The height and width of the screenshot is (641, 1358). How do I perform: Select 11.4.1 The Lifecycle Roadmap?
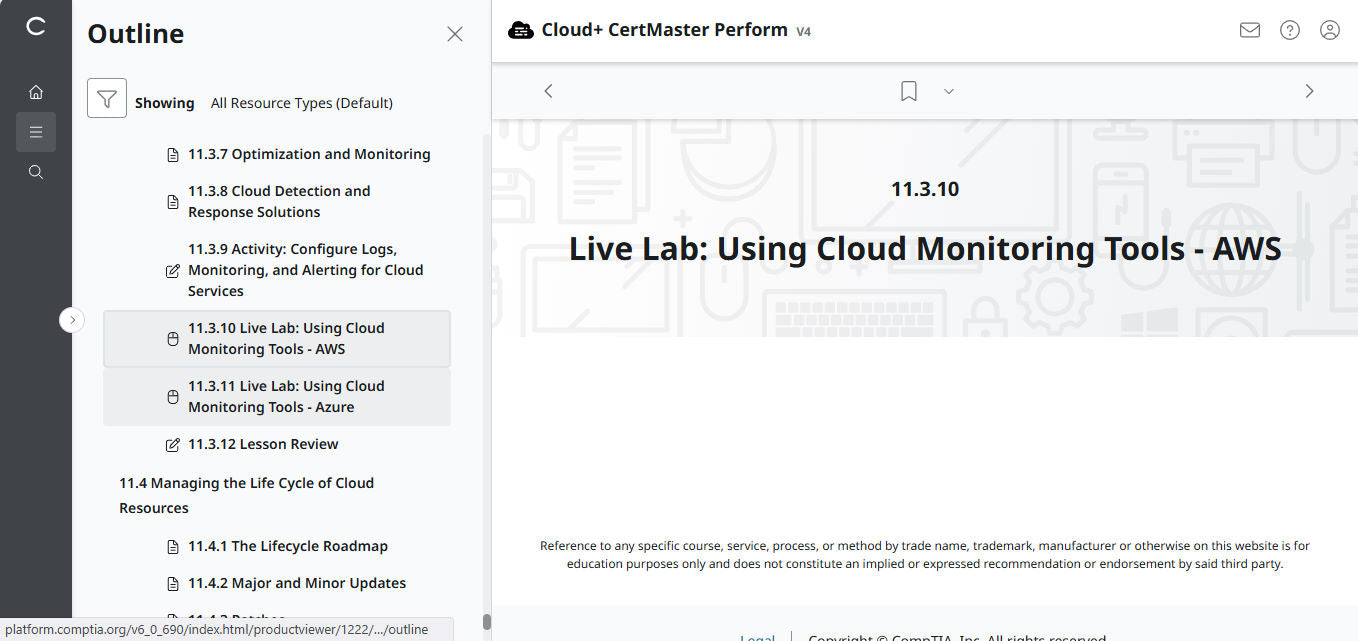click(287, 546)
